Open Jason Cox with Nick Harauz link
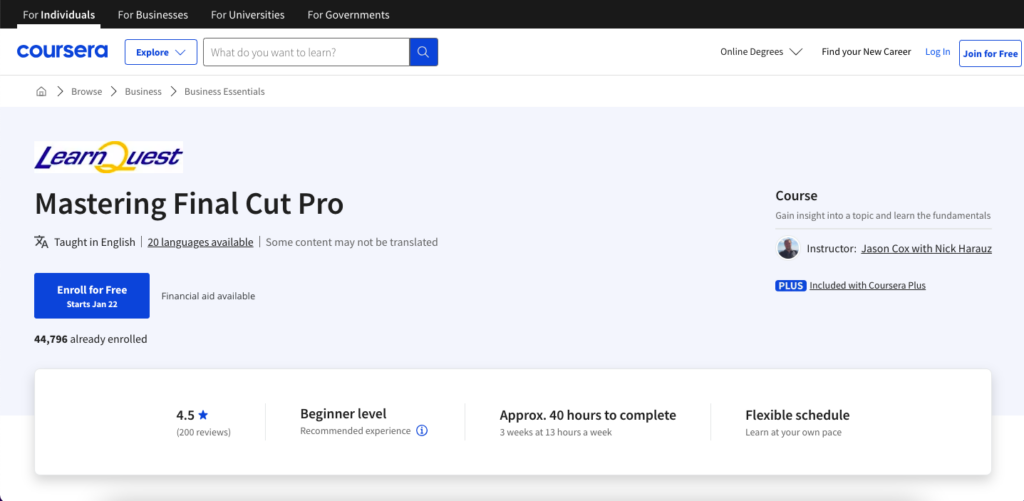 [926, 248]
